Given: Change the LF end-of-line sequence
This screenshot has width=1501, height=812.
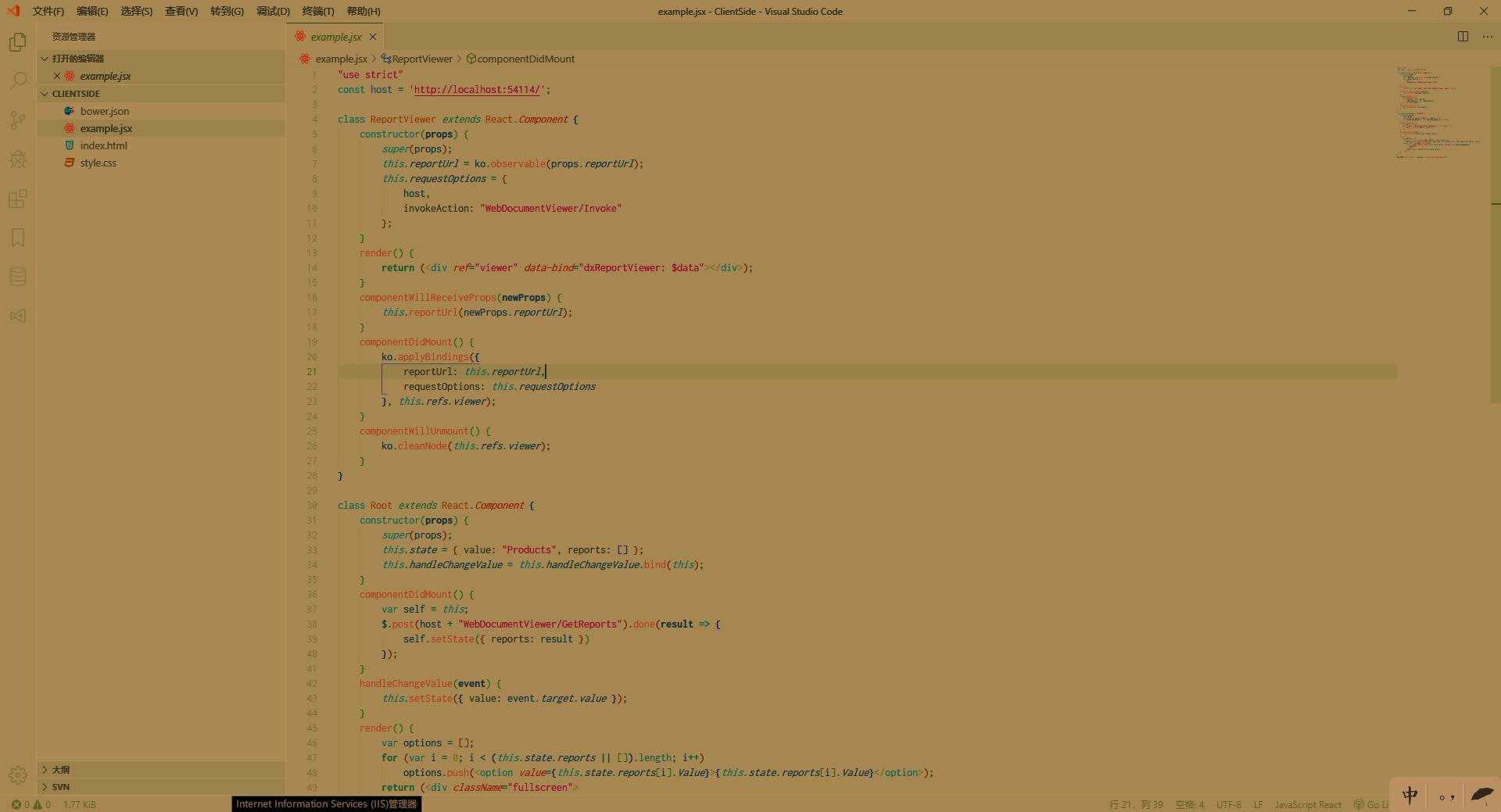Looking at the screenshot, I should (1258, 804).
